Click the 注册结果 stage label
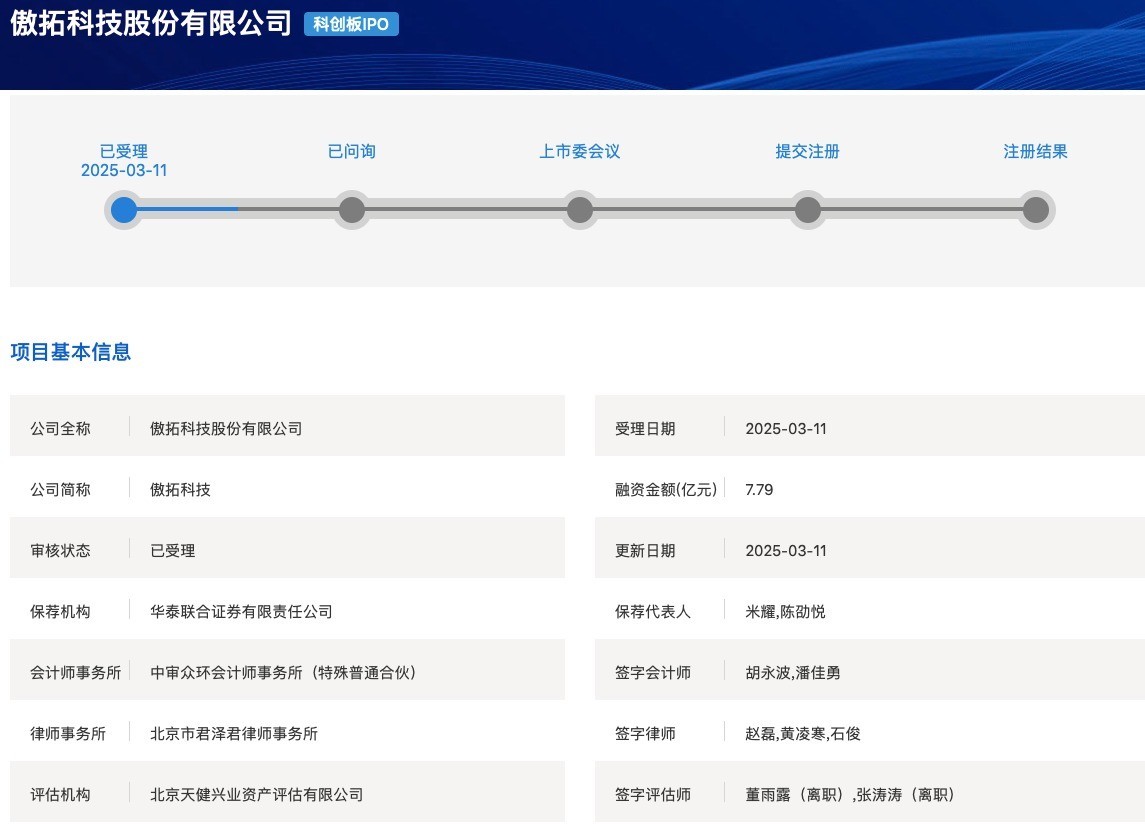Screen dimensions: 1145x828 coord(1036,152)
